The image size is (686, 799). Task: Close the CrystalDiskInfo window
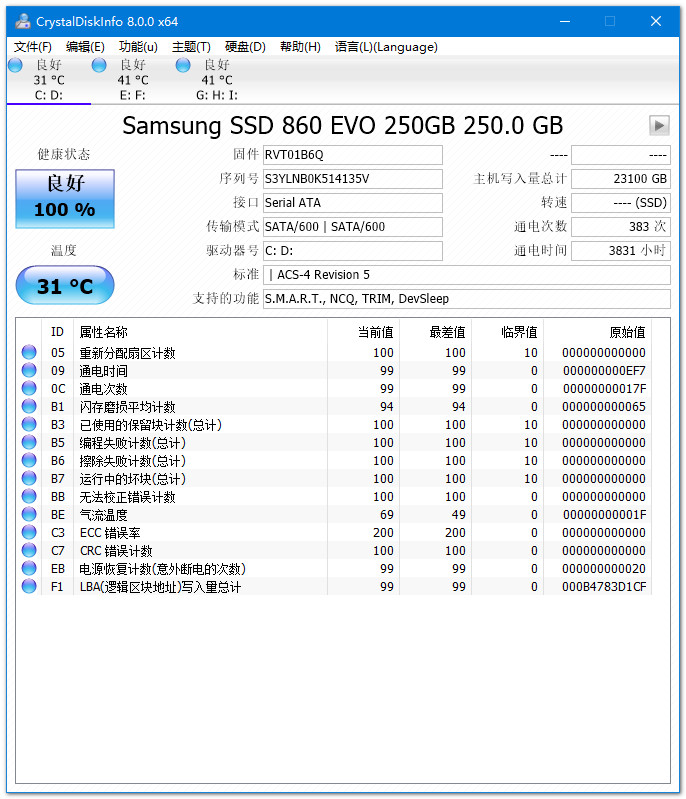coord(655,21)
